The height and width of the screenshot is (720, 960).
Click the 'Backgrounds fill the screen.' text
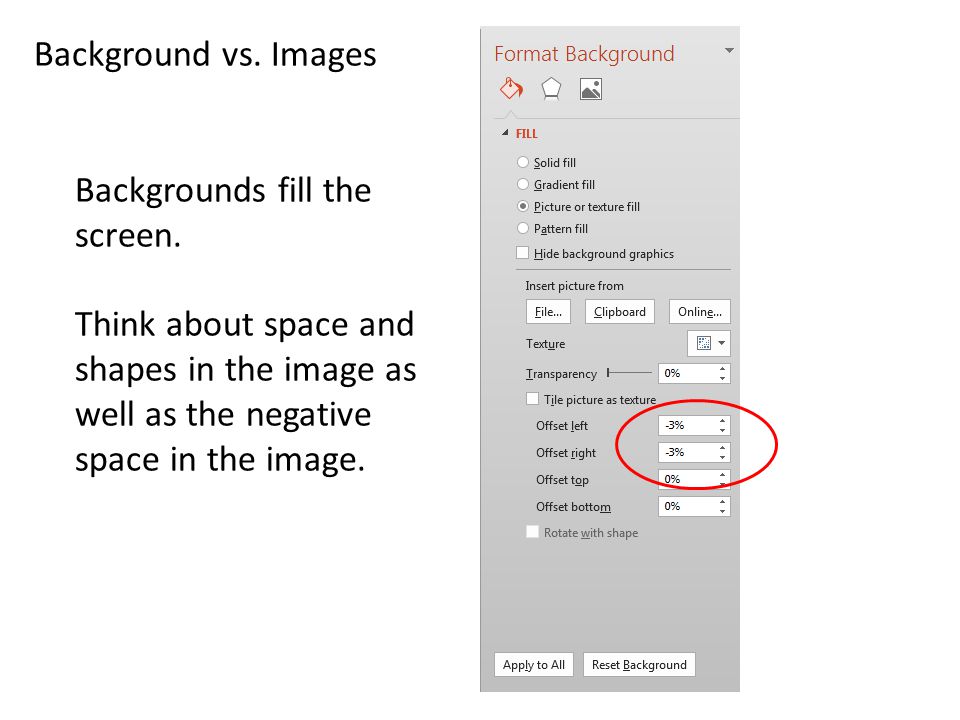click(x=223, y=212)
